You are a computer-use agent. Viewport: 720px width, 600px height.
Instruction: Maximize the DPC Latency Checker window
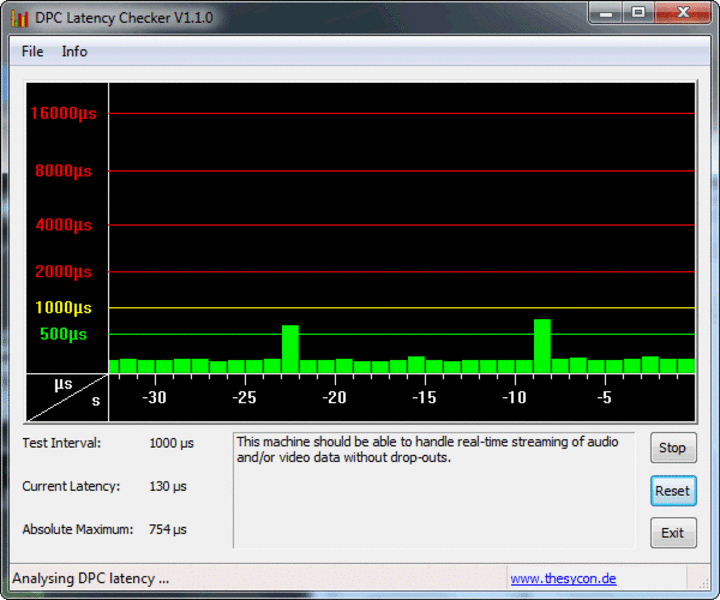click(x=639, y=13)
